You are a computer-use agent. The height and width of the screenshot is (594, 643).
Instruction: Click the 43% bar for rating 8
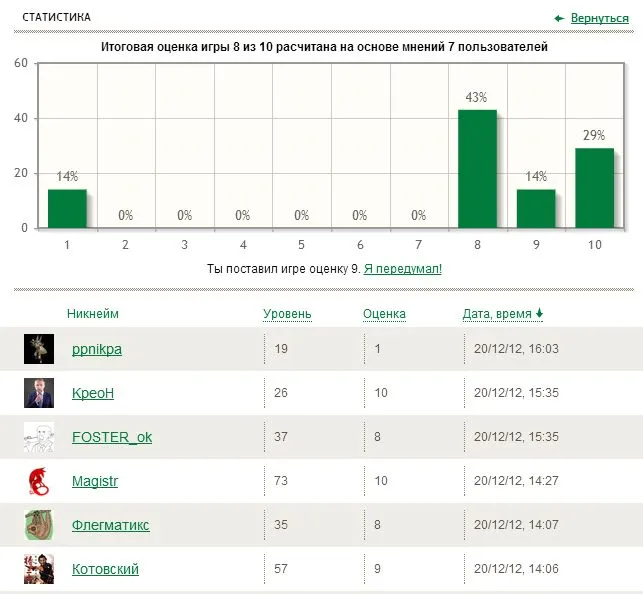coord(477,169)
